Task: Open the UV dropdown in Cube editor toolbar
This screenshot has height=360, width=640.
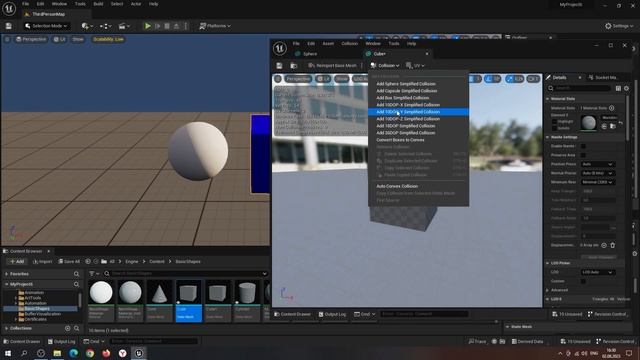Action: pyautogui.click(x=415, y=65)
